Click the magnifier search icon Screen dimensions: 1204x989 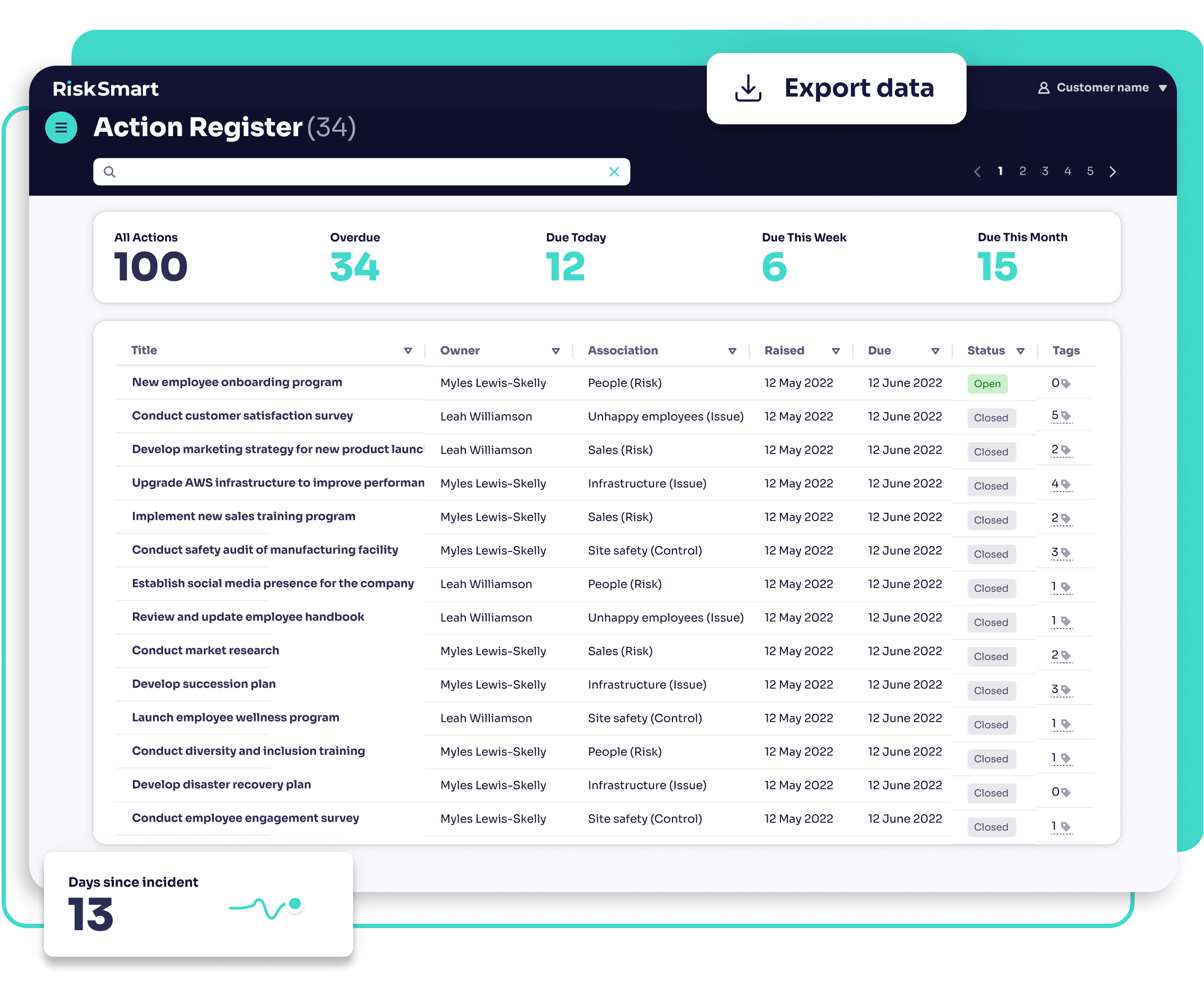(110, 172)
